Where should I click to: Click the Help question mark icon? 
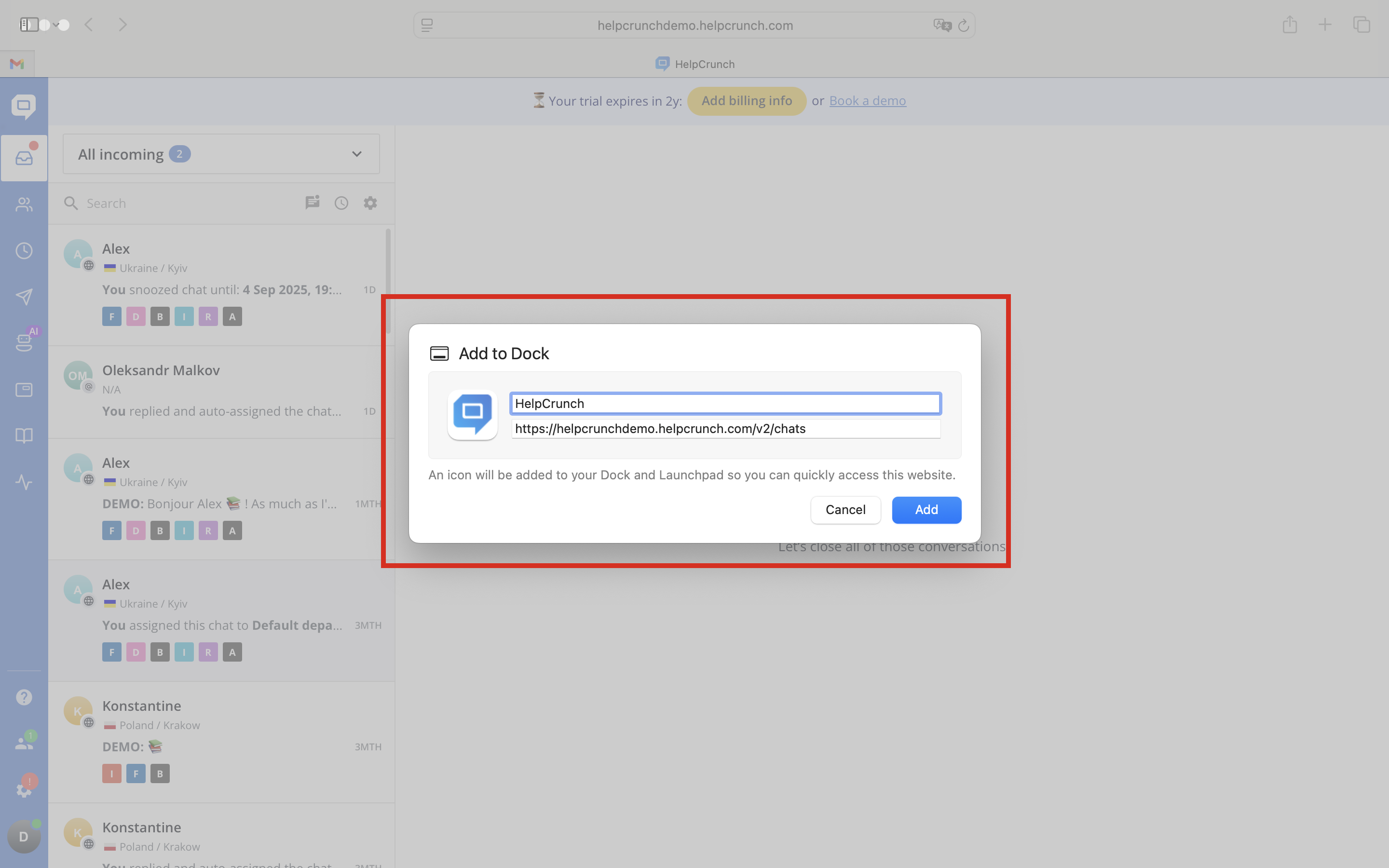coord(24,697)
